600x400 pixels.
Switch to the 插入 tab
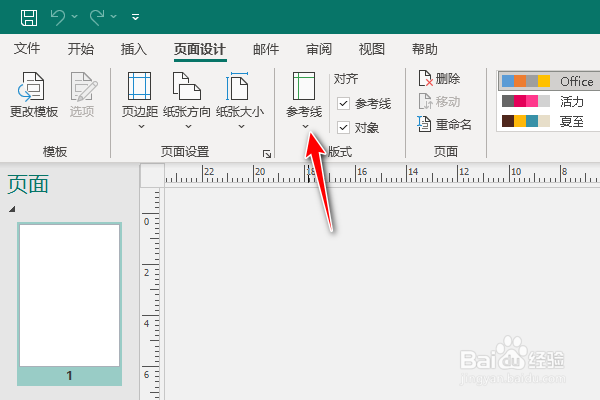point(134,49)
